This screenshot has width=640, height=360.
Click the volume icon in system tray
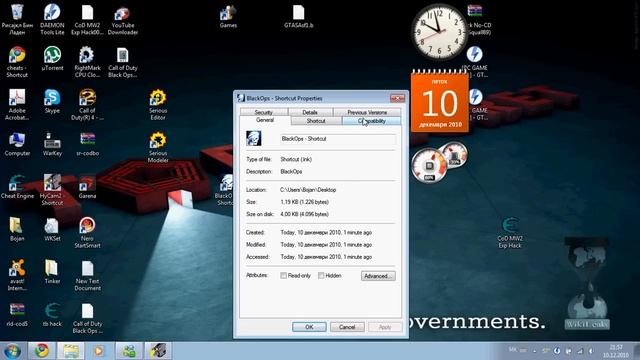point(591,351)
